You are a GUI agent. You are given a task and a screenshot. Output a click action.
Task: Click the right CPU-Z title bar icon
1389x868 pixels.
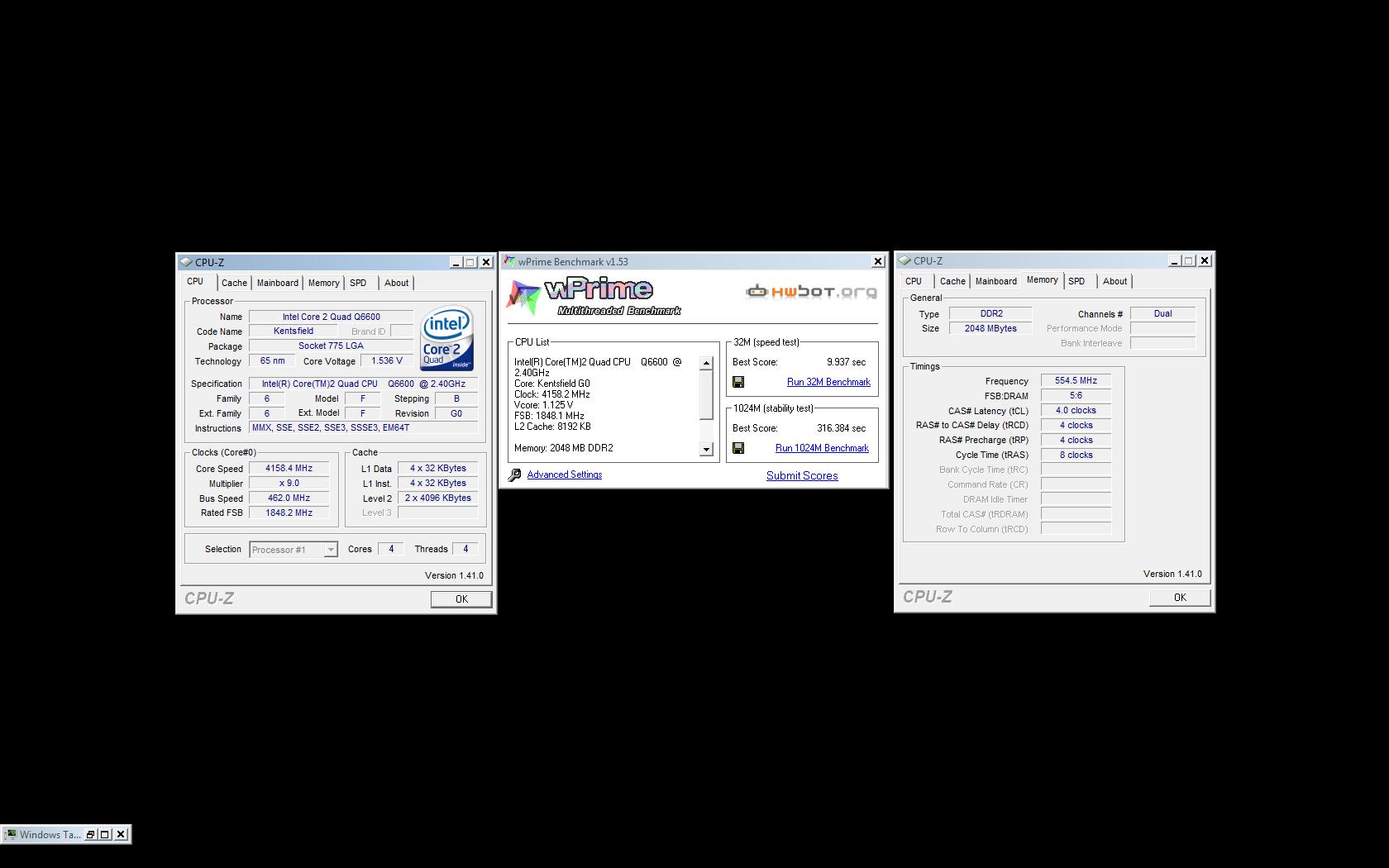(905, 260)
